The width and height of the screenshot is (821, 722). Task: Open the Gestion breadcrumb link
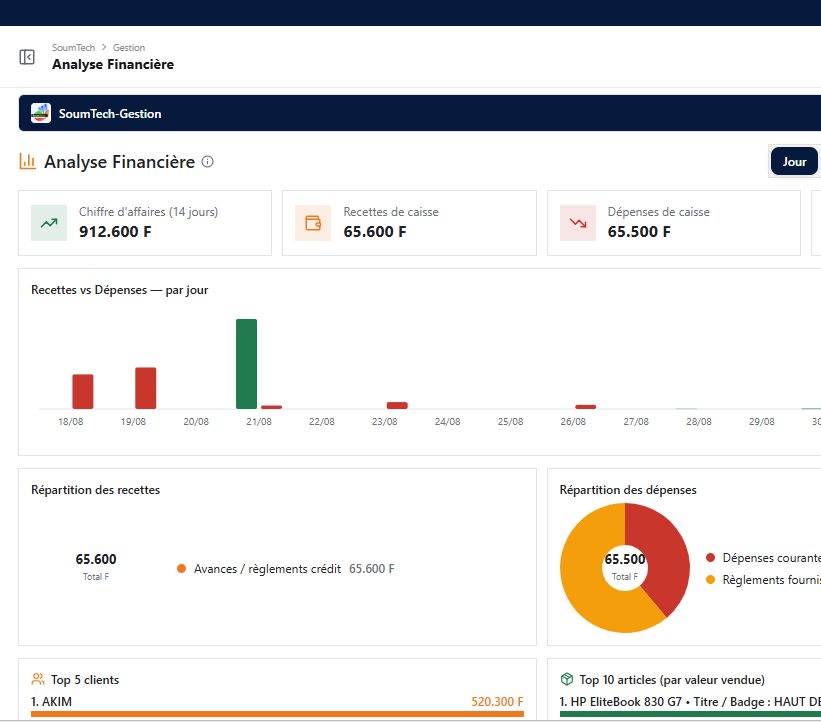129,48
